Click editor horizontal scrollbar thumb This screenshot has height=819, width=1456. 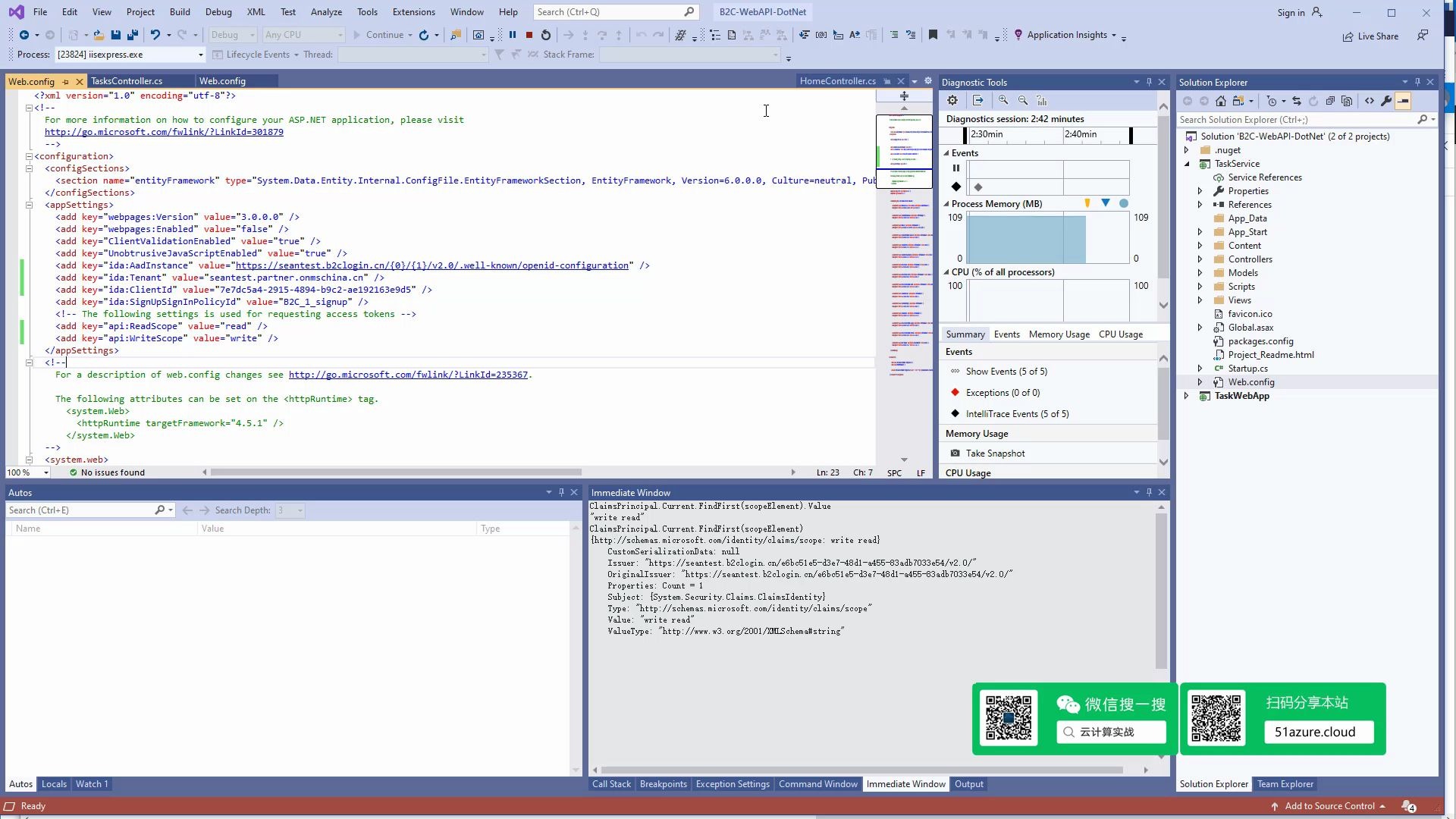coord(396,472)
